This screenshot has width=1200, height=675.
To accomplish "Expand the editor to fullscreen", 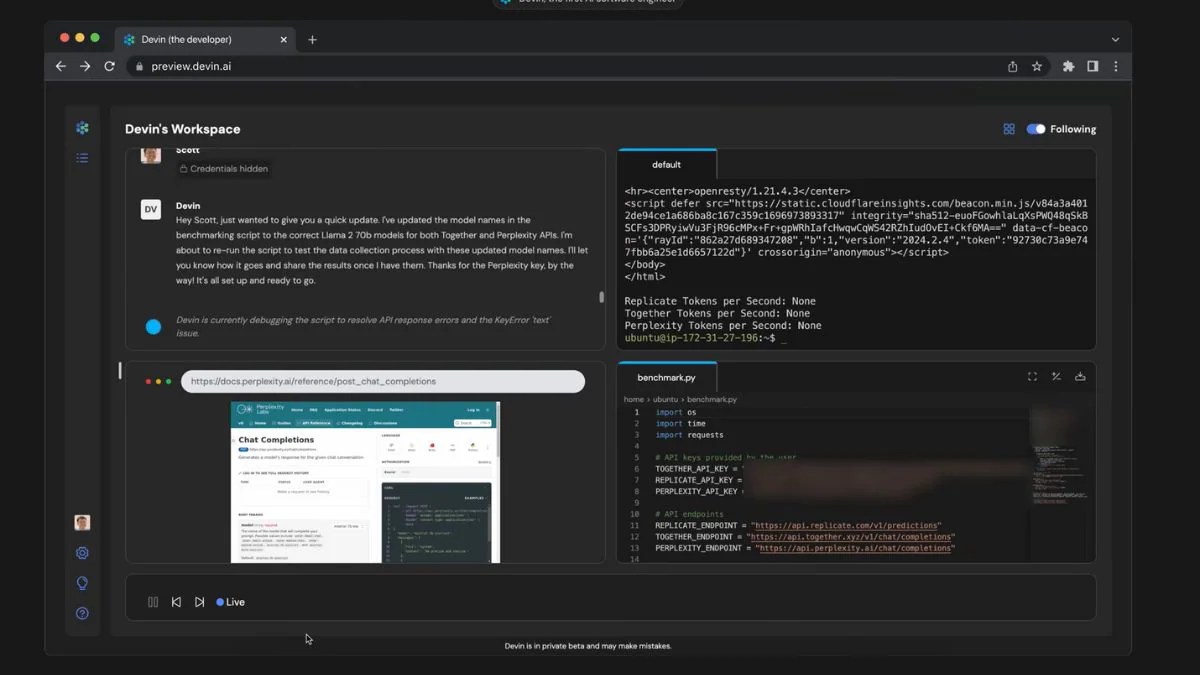I will pyautogui.click(x=1031, y=376).
